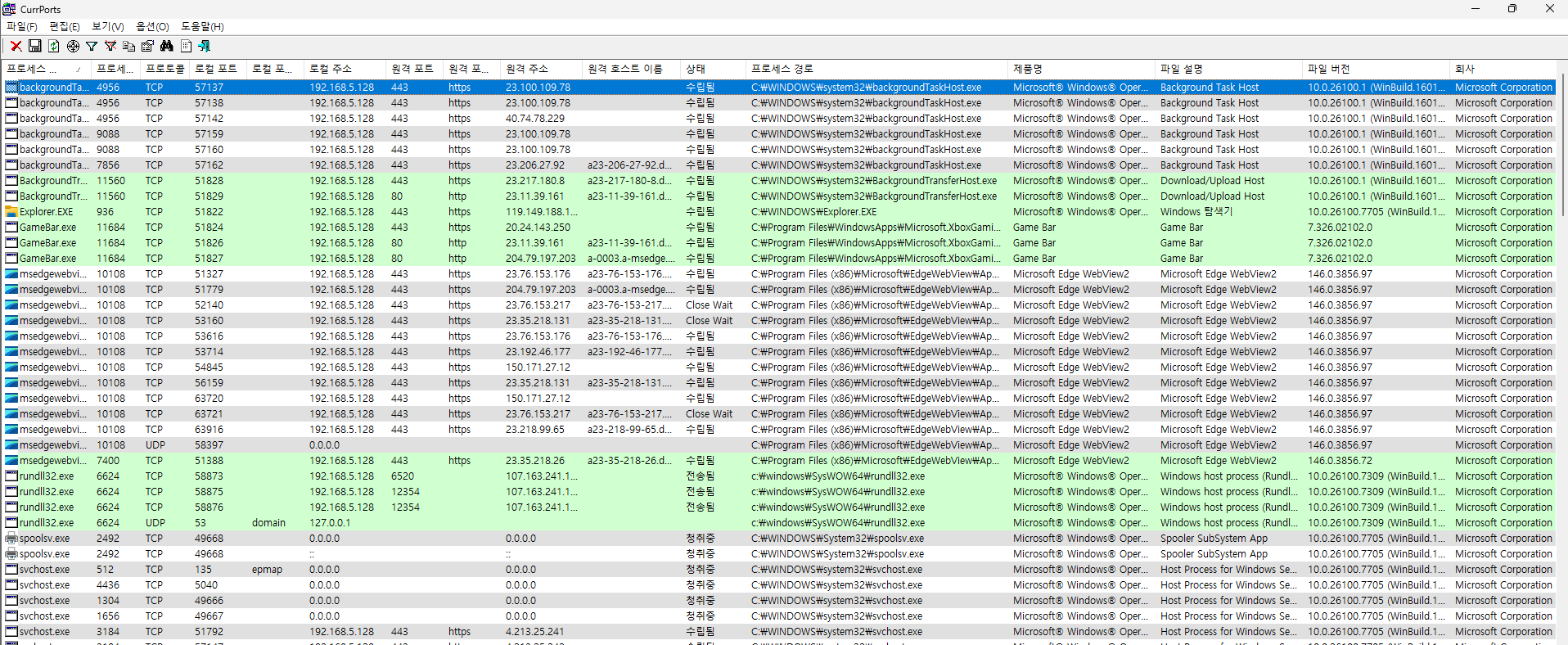1568x645 pixels.
Task: Click spoolsv.exe printer icon on first spoolsv row
Action: click(11, 538)
